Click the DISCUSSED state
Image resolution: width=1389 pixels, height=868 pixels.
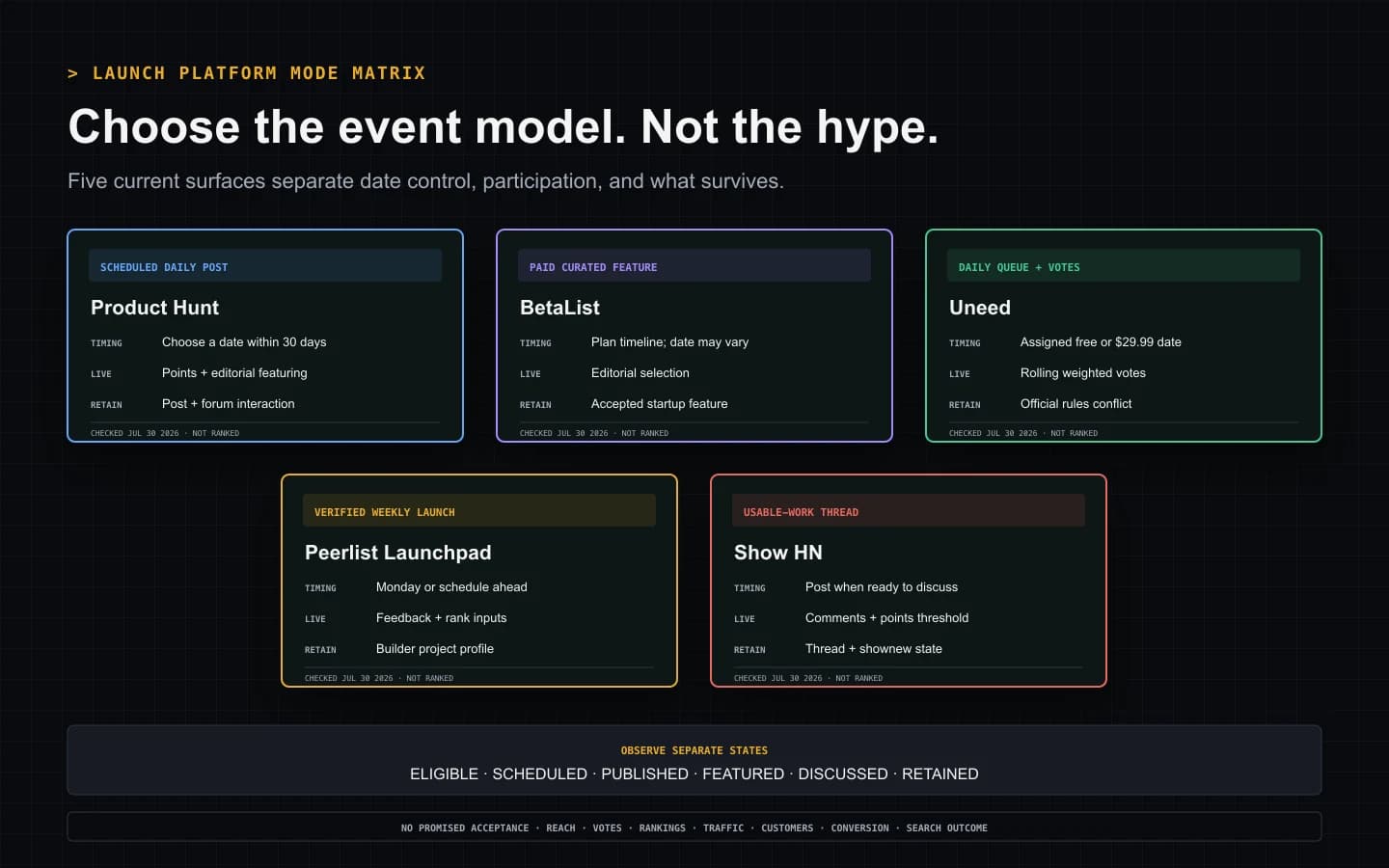coord(843,774)
